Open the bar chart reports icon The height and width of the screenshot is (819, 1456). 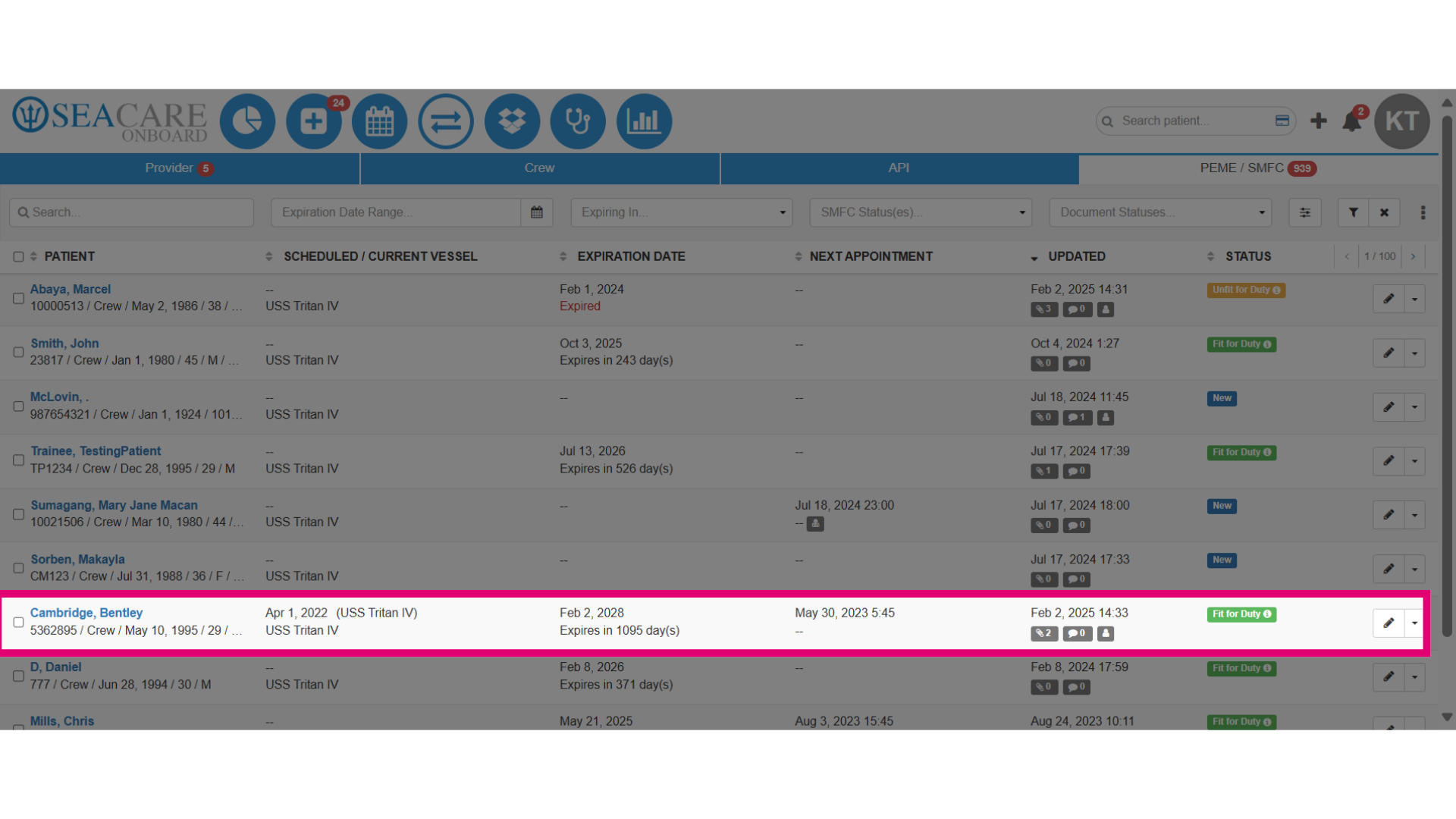[x=644, y=121]
